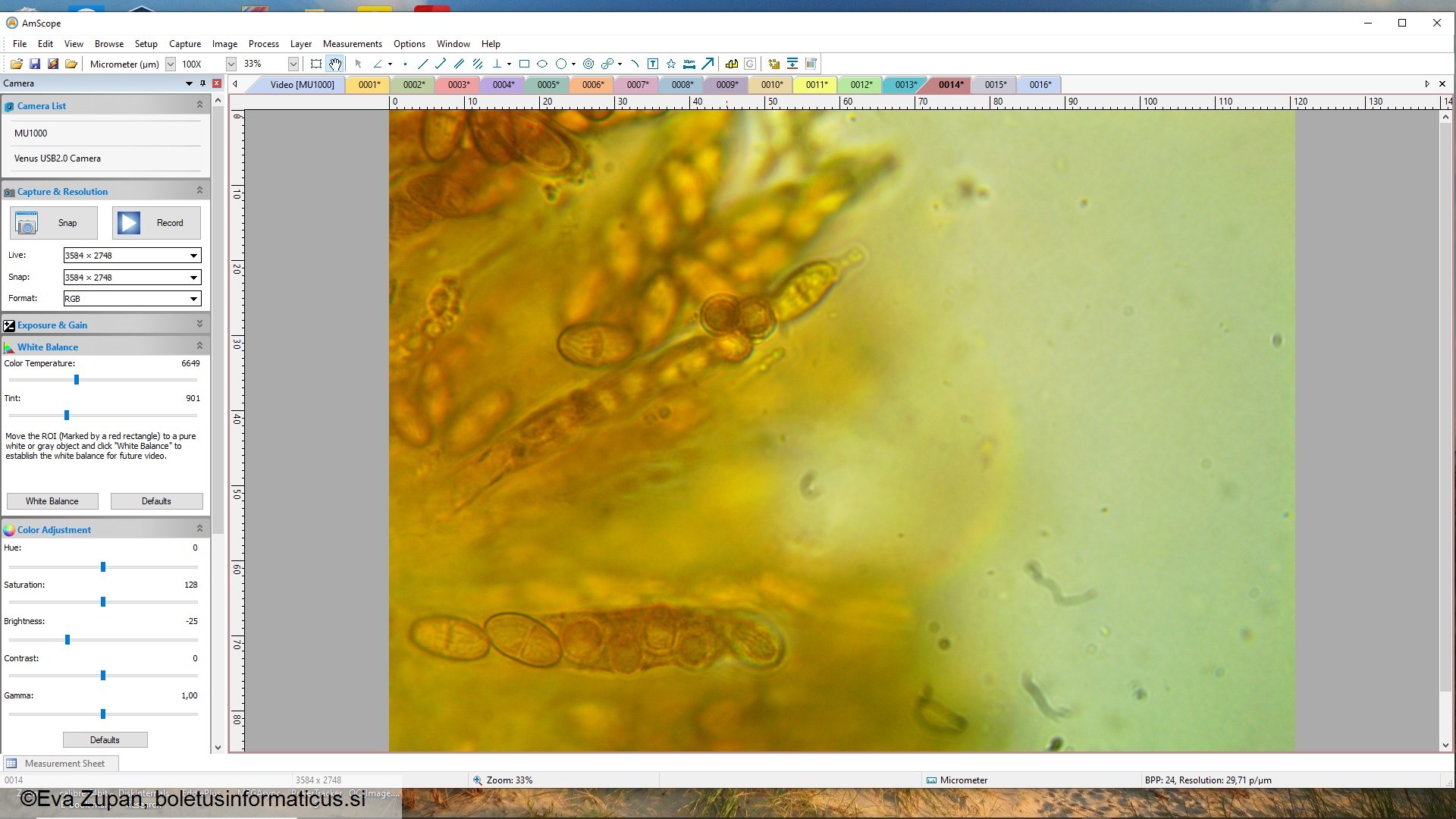1456x819 pixels.
Task: Open the measurement unit Micrometer dropdown
Action: 171,64
